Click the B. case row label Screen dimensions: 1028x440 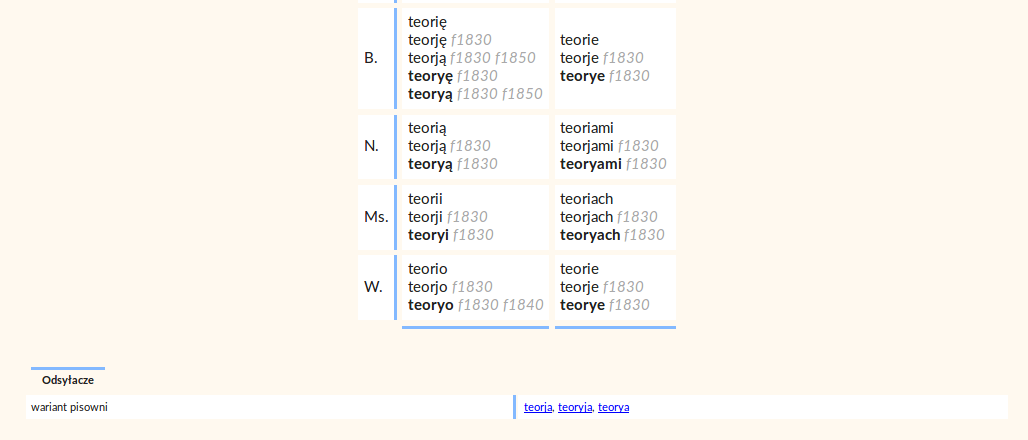tap(371, 58)
